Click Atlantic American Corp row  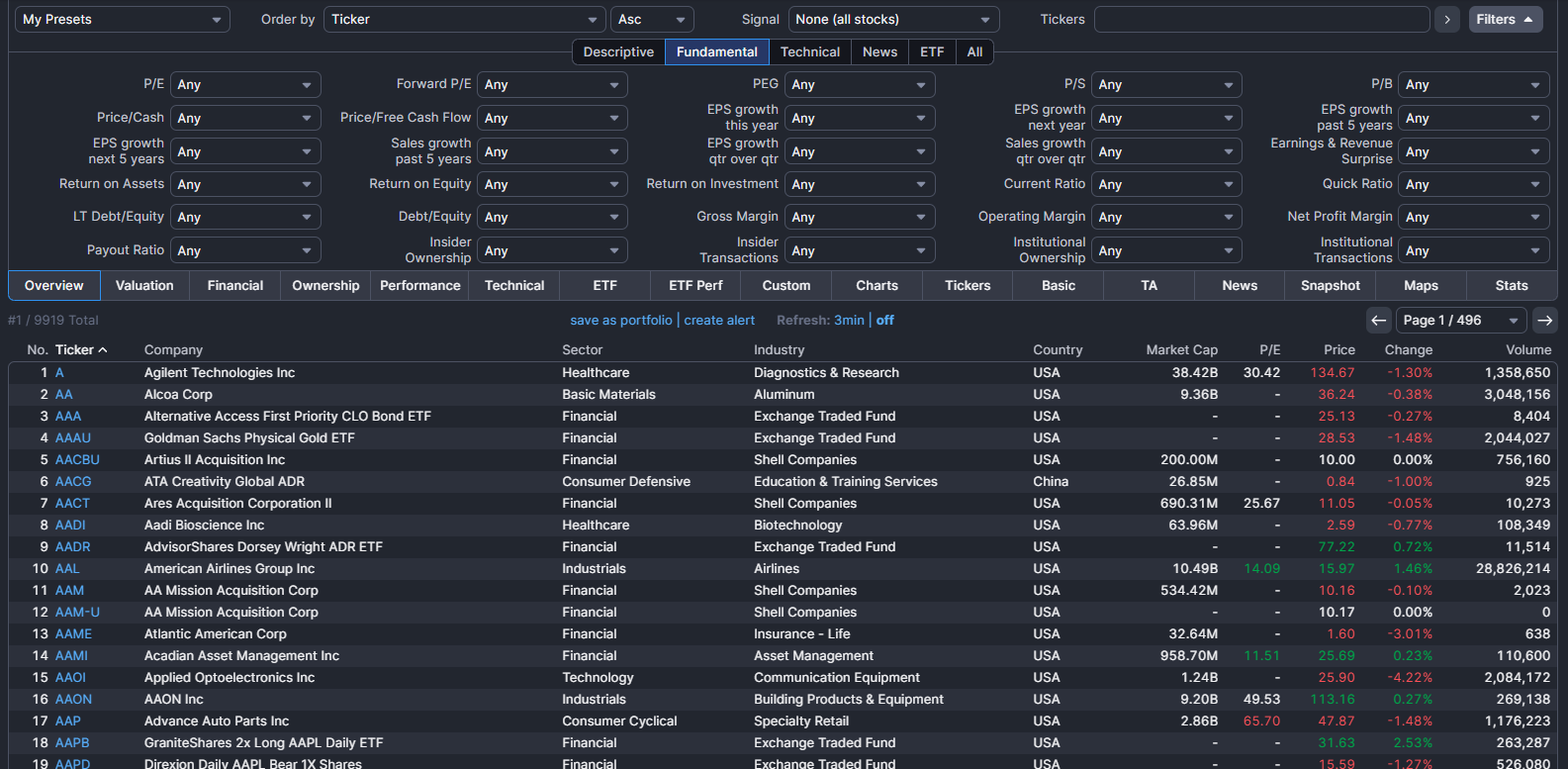[x=783, y=634]
